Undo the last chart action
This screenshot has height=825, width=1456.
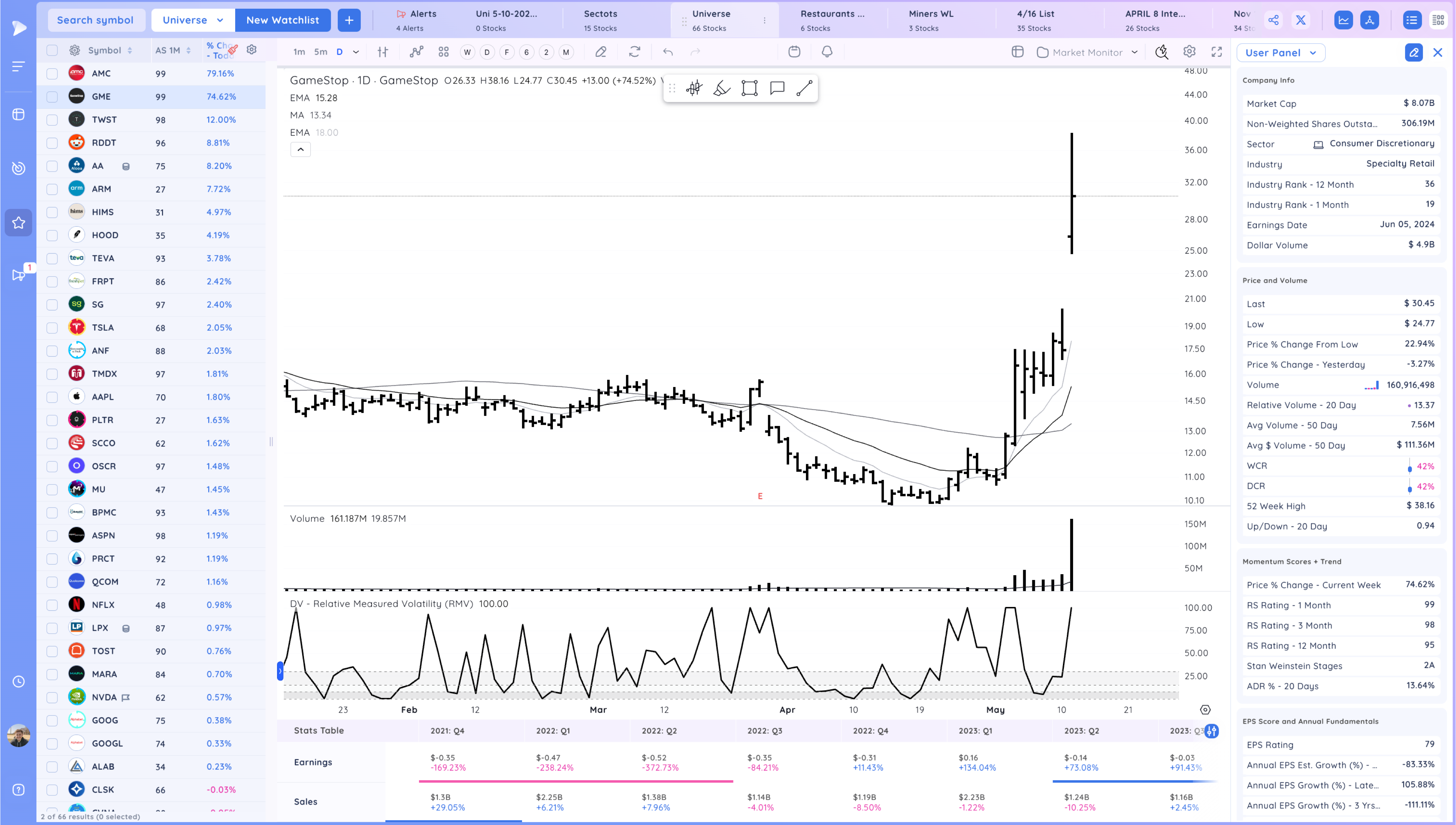668,52
